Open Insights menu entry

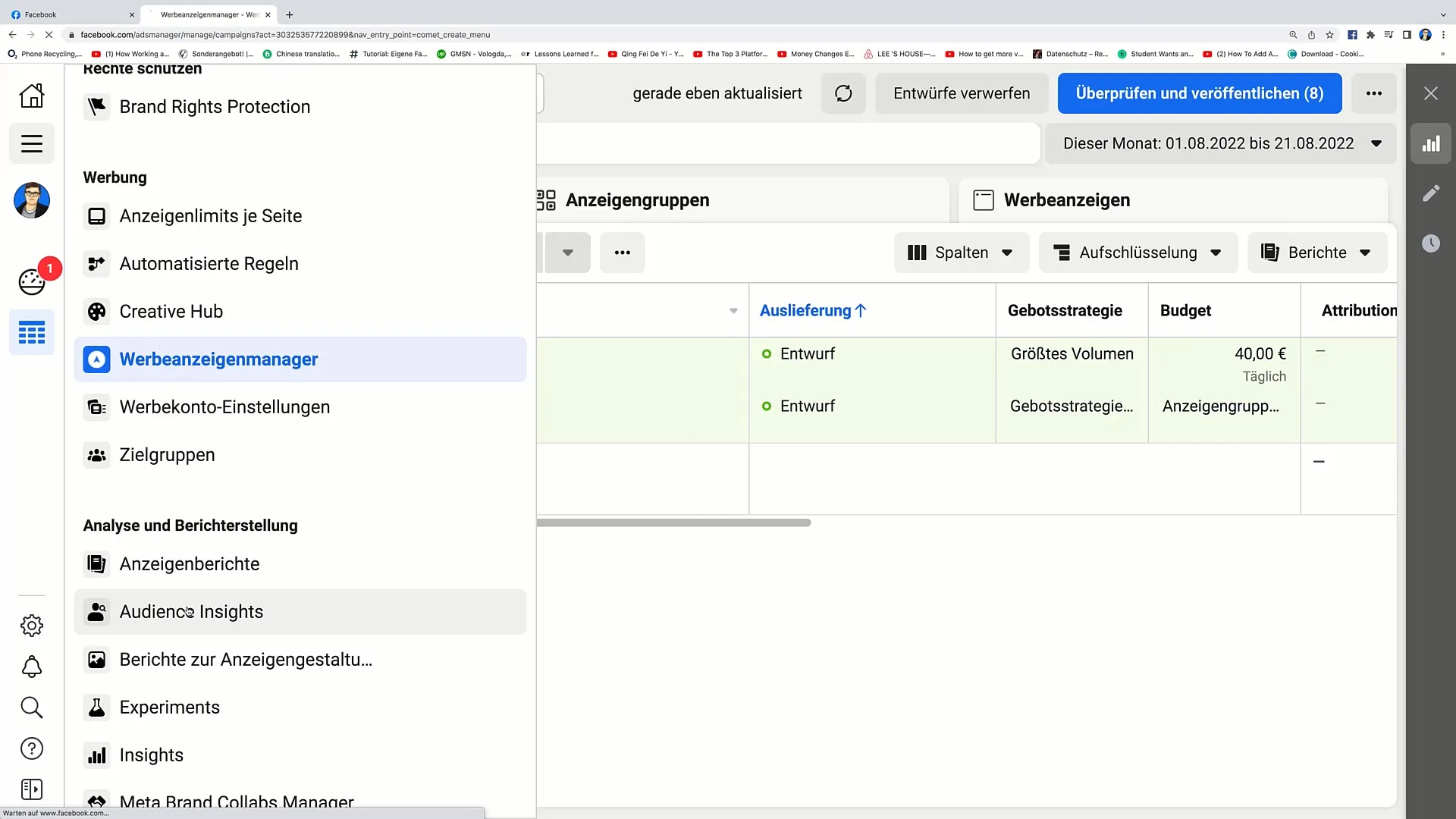[300, 755]
